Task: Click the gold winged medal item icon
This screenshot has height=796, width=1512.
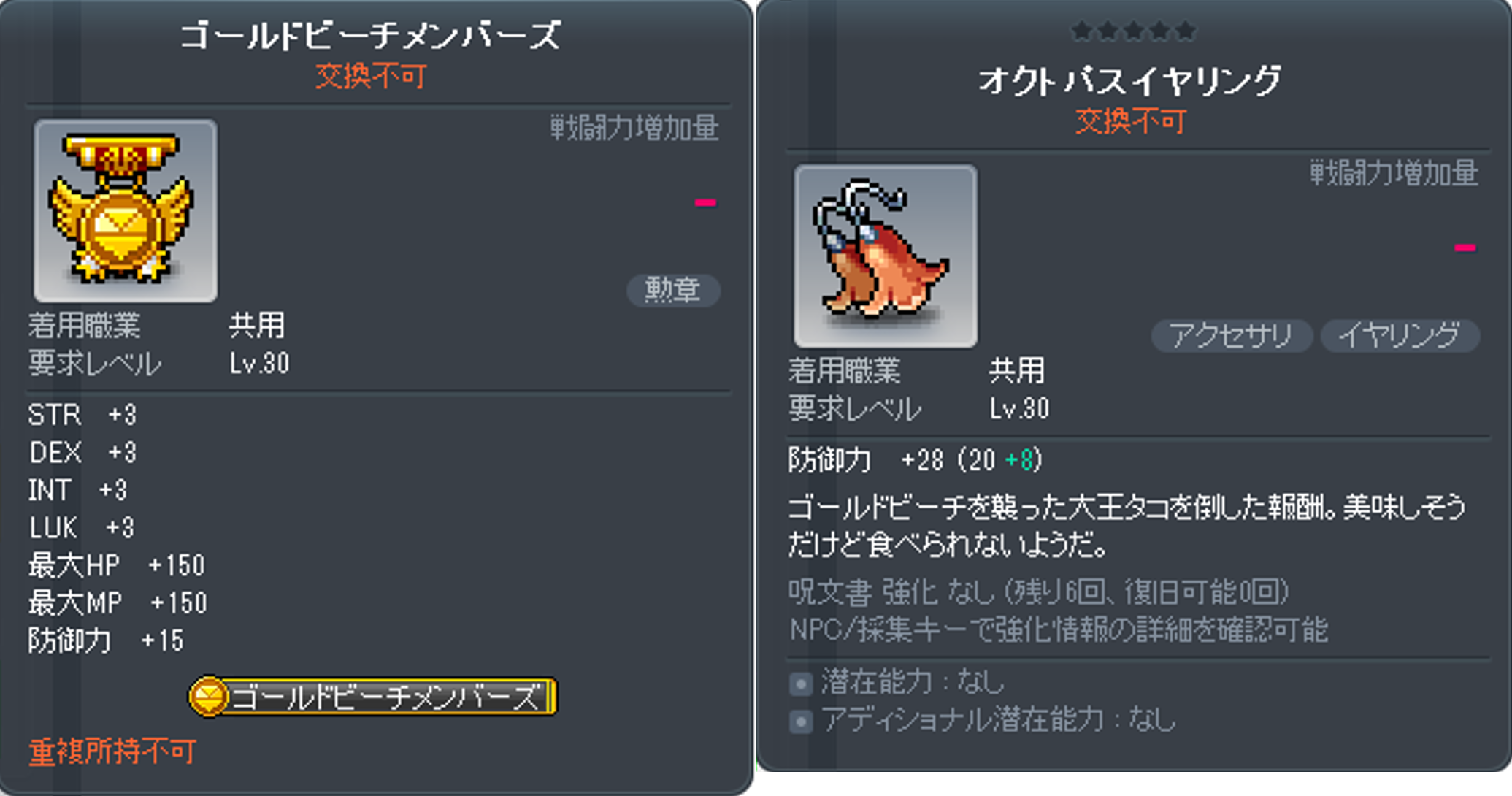Action: (125, 211)
